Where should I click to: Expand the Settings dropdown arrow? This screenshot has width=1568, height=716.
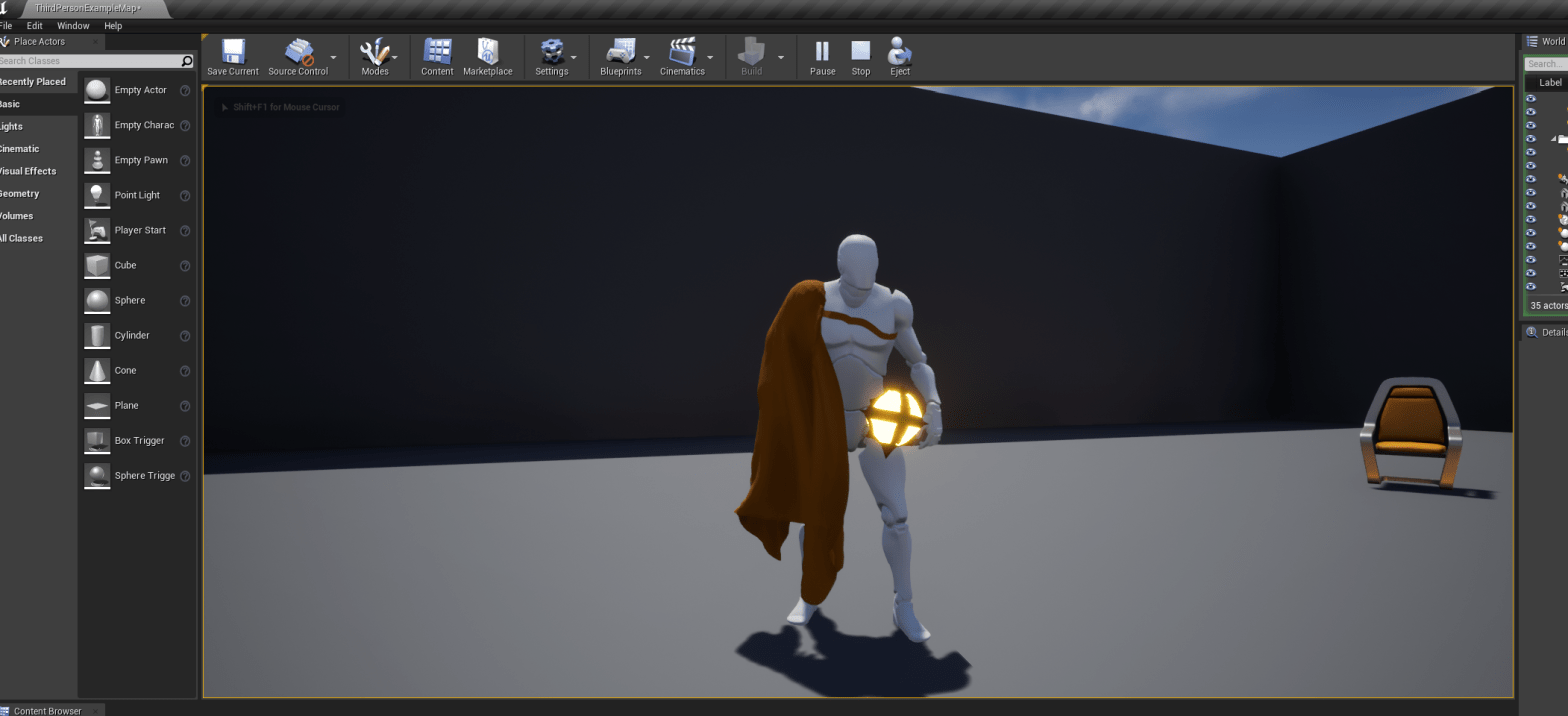tap(574, 58)
